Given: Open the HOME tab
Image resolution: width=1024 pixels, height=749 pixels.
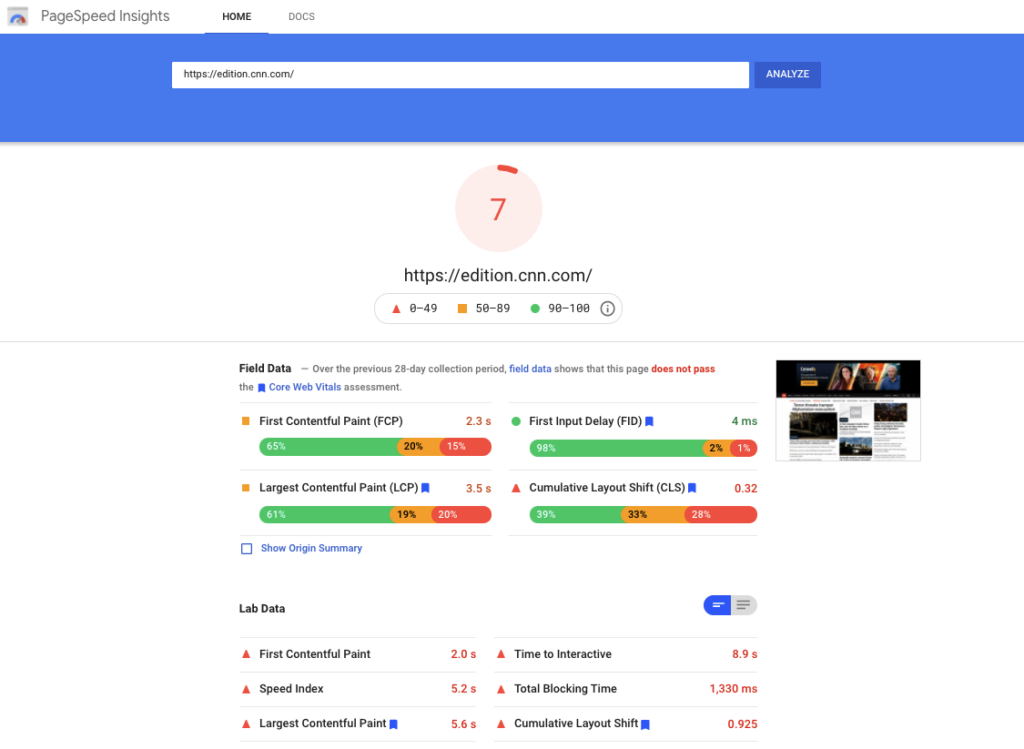Looking at the screenshot, I should tap(236, 16).
